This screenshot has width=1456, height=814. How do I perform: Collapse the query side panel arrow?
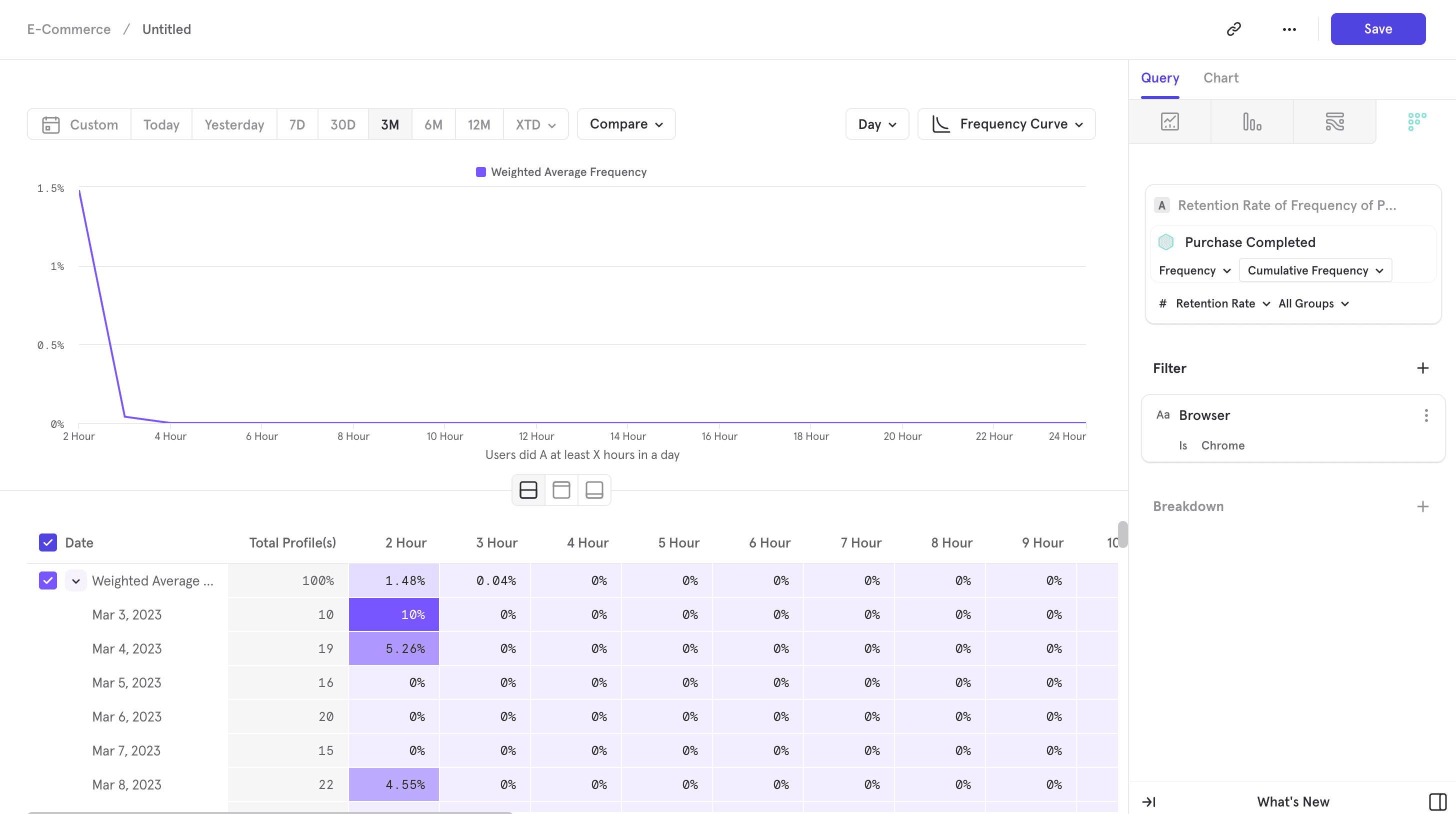[x=1148, y=801]
